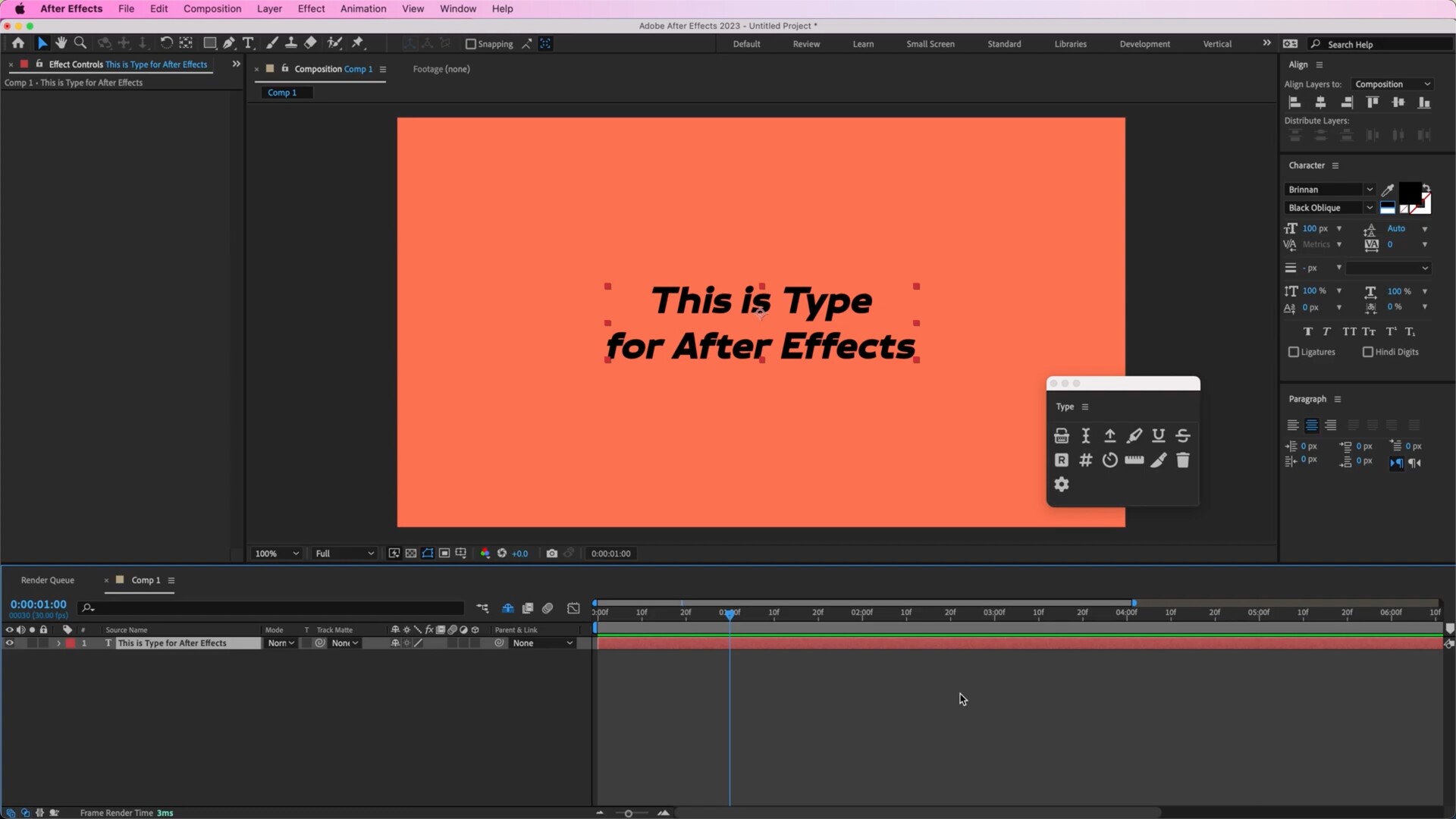Click the knife icon in Type panel
The image size is (1456, 819).
pos(1159,460)
